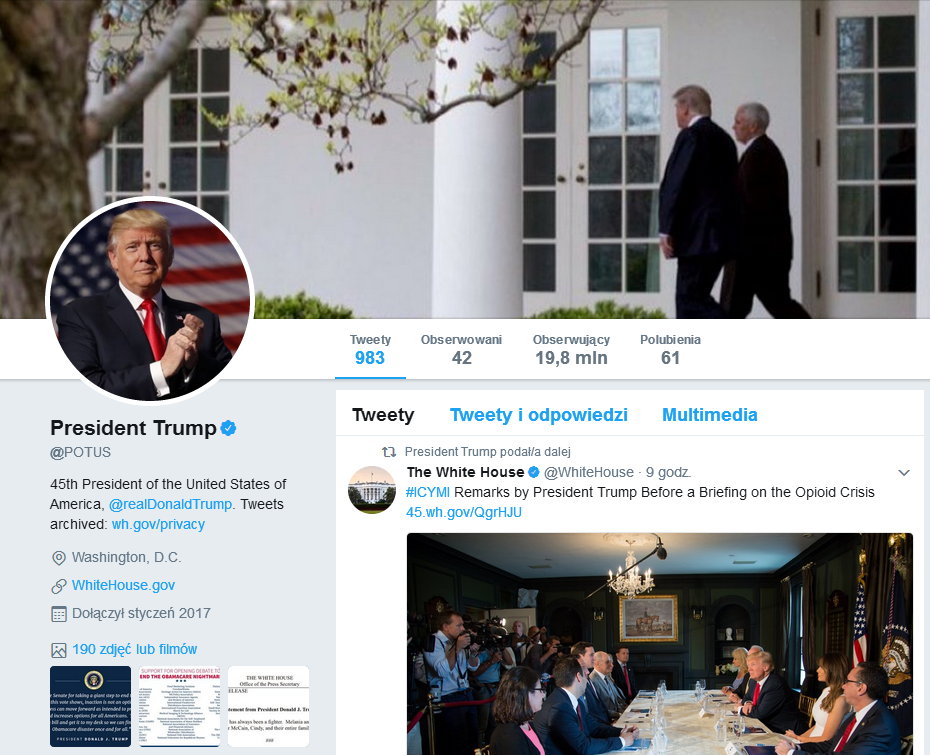
Task: Switch to the Multimedia tab
Action: [709, 415]
